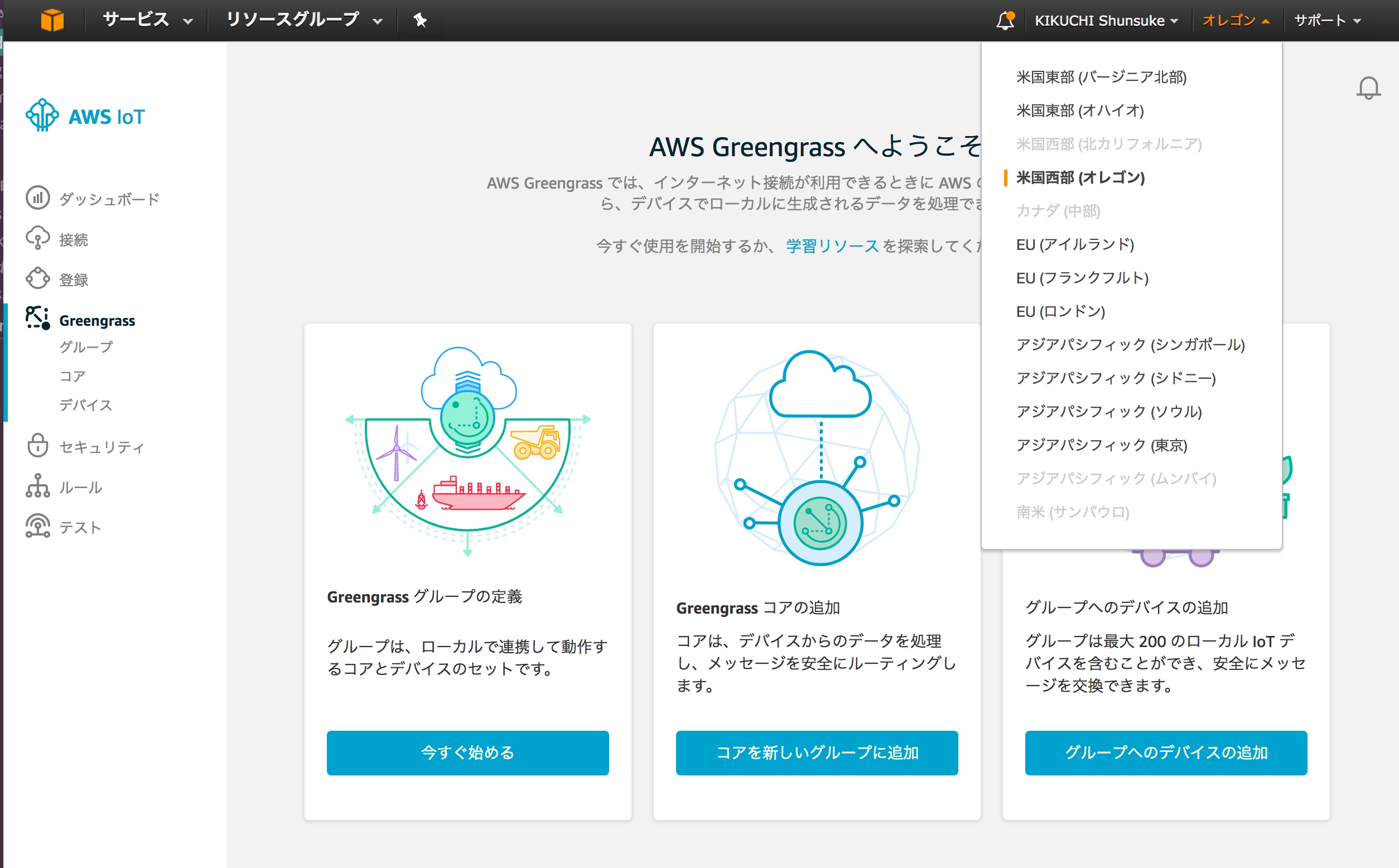Image resolution: width=1399 pixels, height=868 pixels.
Task: Select region アジアパシフィック (東京)
Action: pyautogui.click(x=1102, y=445)
